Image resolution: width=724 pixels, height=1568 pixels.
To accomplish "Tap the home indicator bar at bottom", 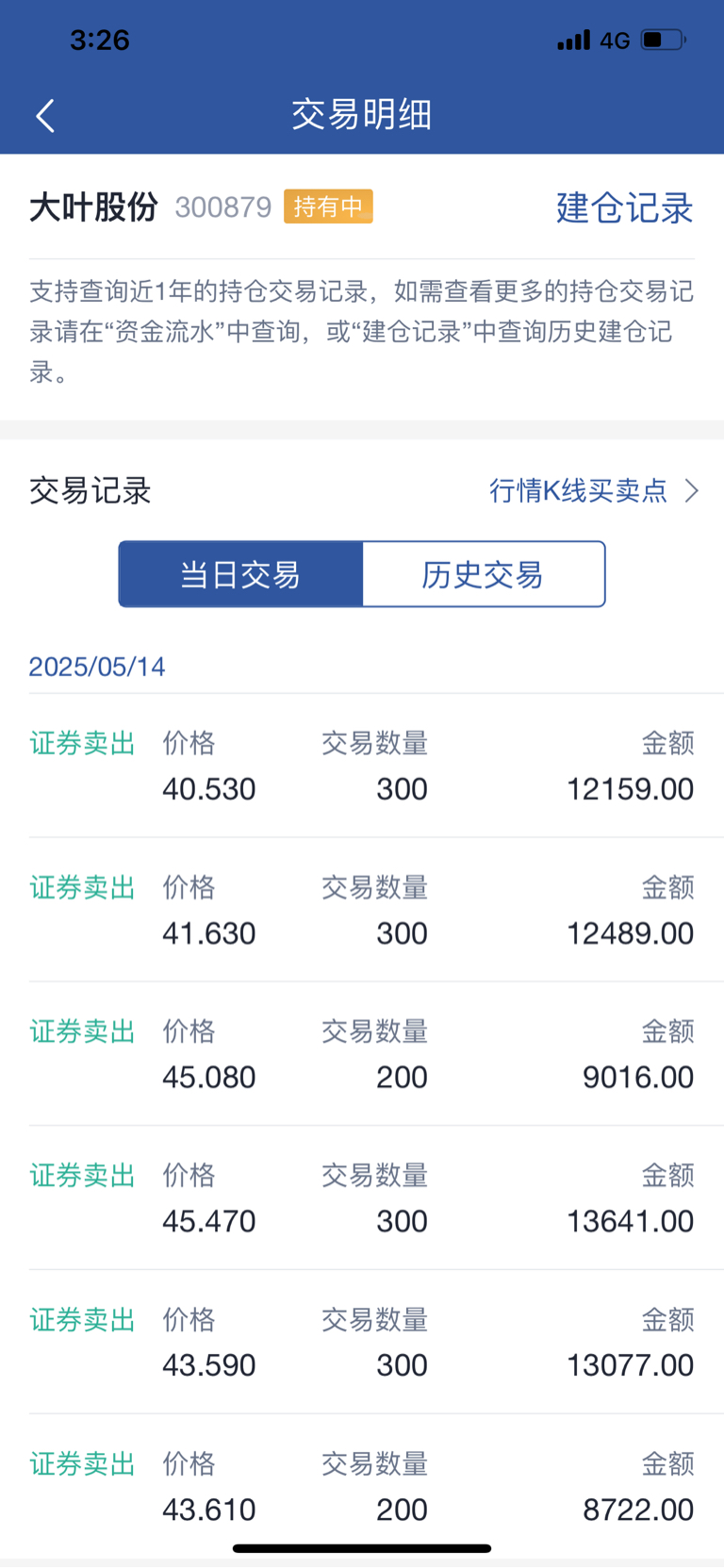I will 362,1548.
